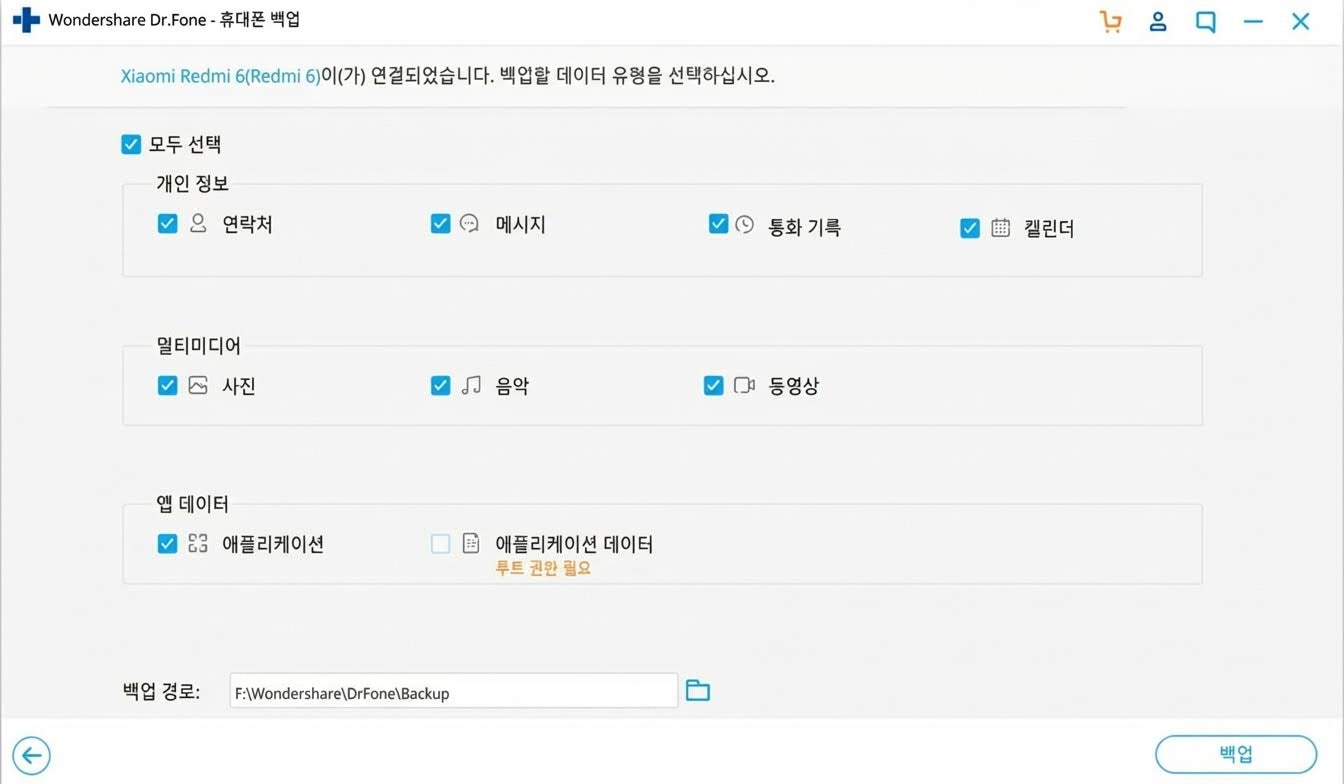Click the backup path input field

pos(453,691)
